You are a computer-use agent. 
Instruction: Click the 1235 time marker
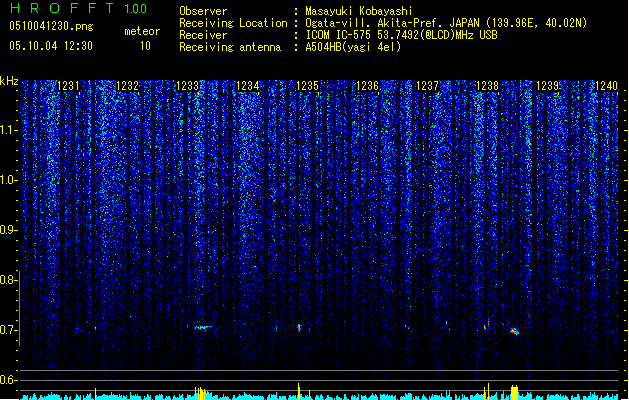point(308,86)
